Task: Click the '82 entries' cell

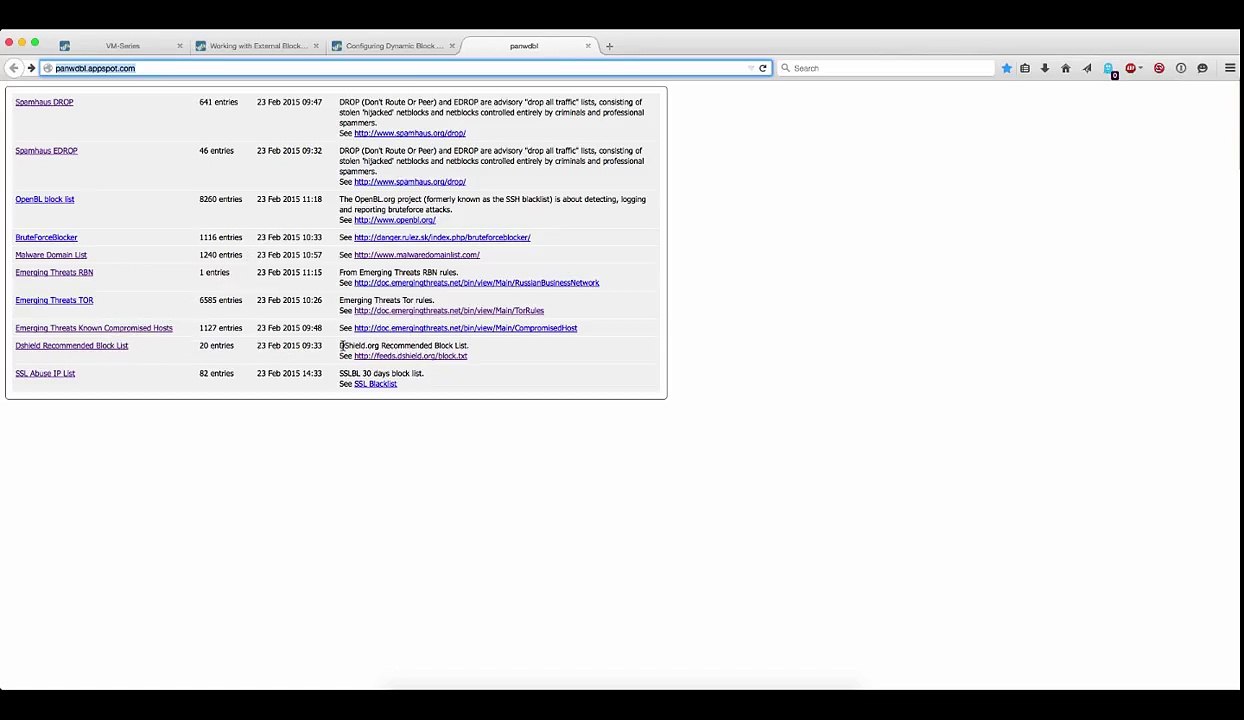Action: point(216,374)
